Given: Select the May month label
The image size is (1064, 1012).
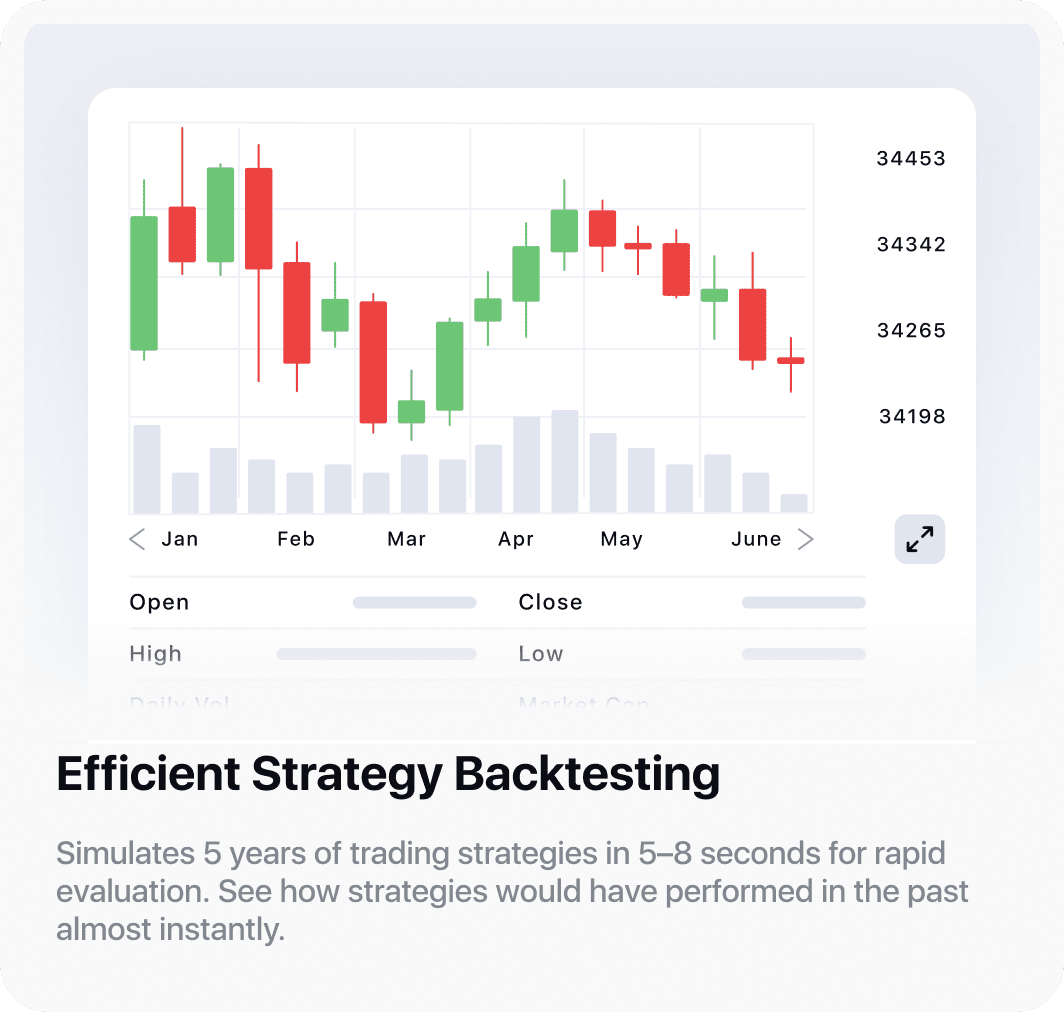Looking at the screenshot, I should pos(621,539).
